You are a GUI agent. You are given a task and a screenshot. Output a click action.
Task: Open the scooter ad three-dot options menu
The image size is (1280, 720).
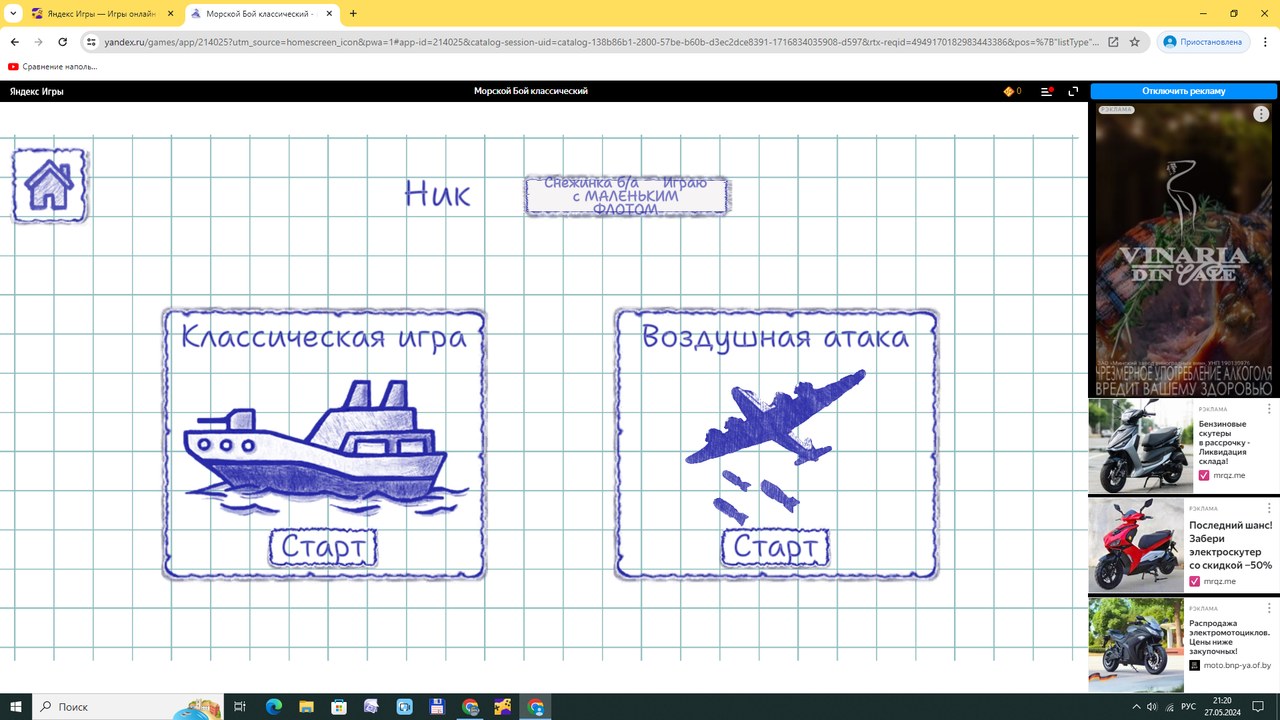click(x=1269, y=408)
